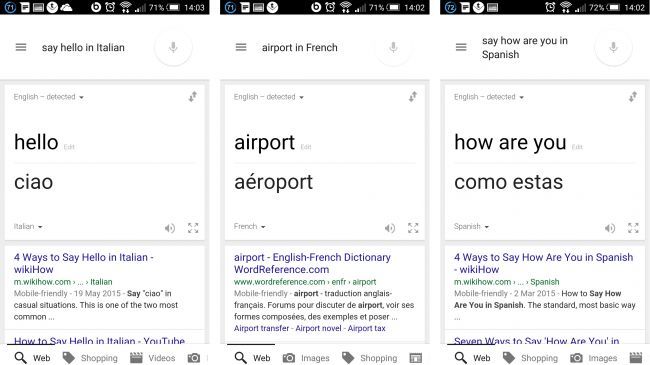Tap microphone beside 'say how are you in Spanish'
The width and height of the screenshot is (650, 365).
tap(614, 47)
